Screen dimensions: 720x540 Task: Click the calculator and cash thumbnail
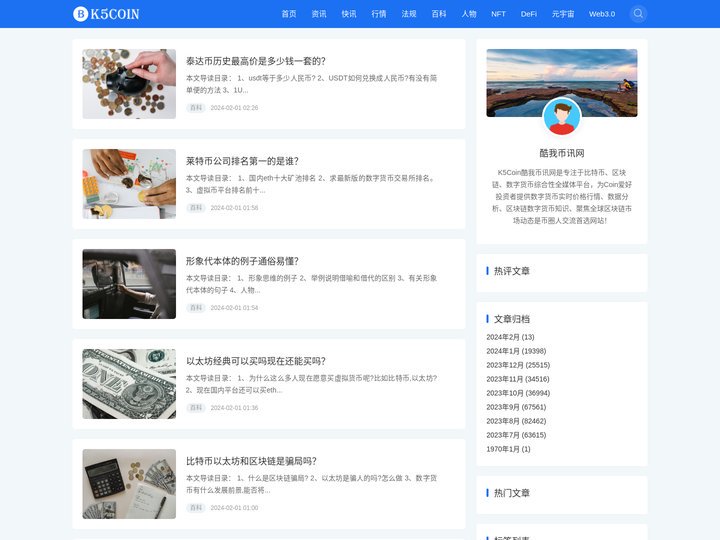coord(129,484)
